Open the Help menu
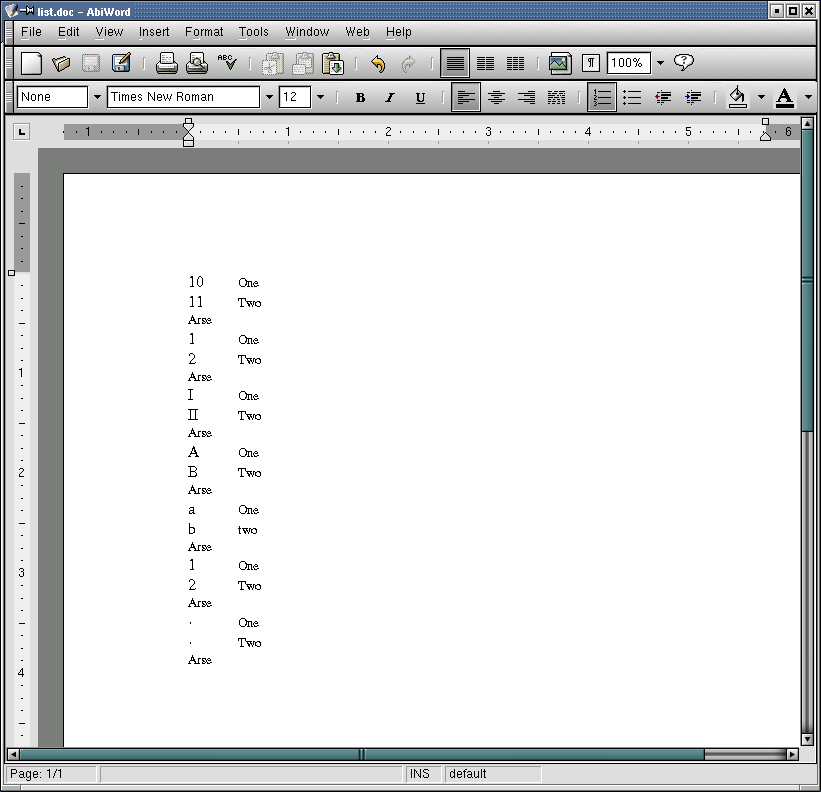The image size is (821, 792). tap(398, 32)
